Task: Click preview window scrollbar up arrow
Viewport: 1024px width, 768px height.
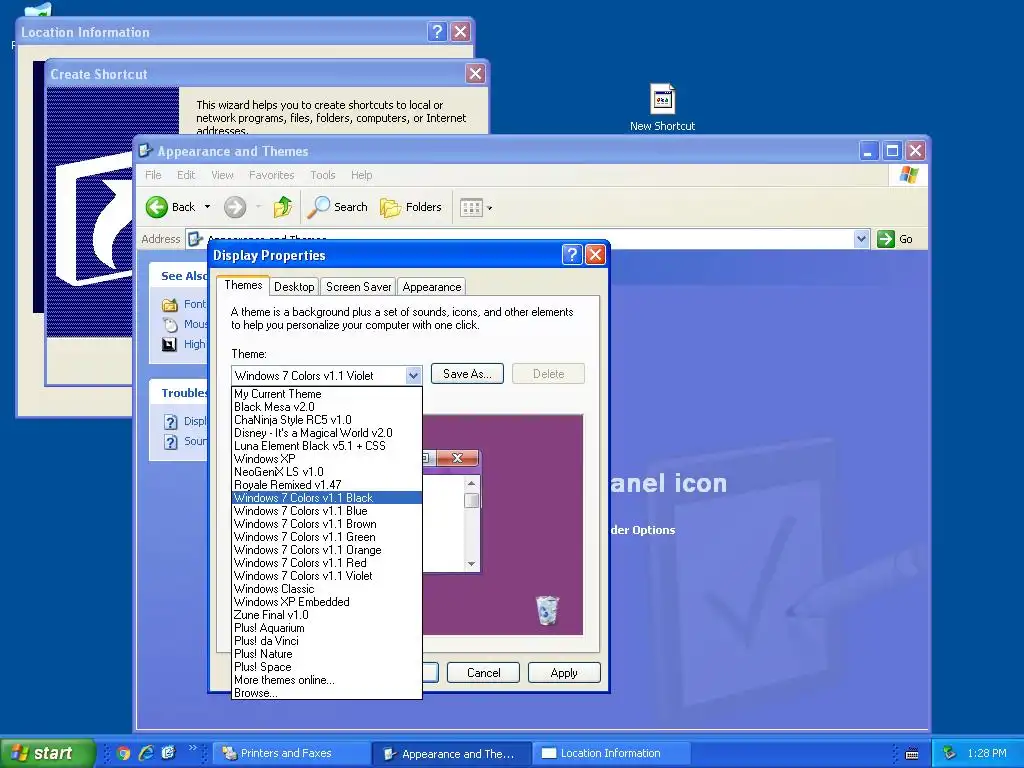Action: click(472, 483)
